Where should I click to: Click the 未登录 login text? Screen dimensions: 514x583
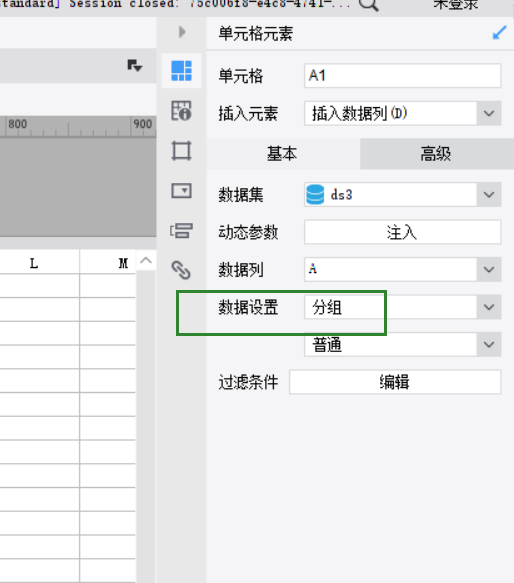point(456,5)
